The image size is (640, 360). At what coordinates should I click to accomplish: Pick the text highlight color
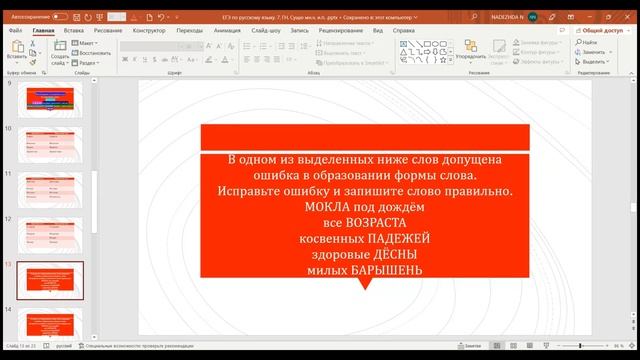coord(209,60)
